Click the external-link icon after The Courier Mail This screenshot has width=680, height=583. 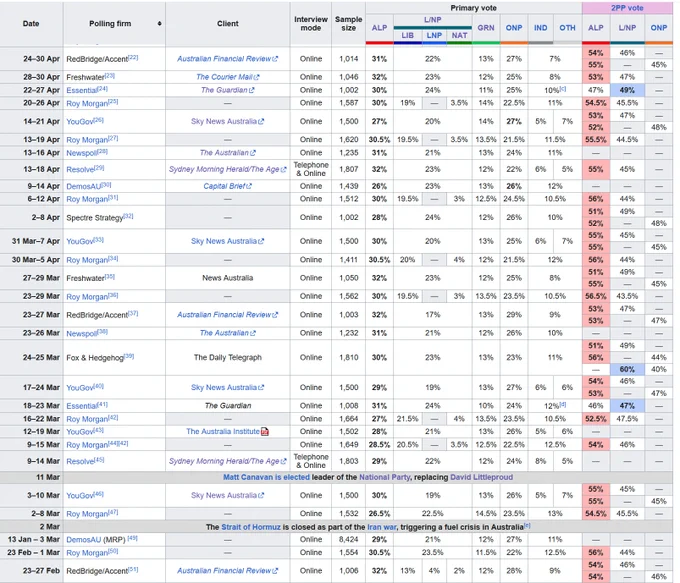click(257, 77)
